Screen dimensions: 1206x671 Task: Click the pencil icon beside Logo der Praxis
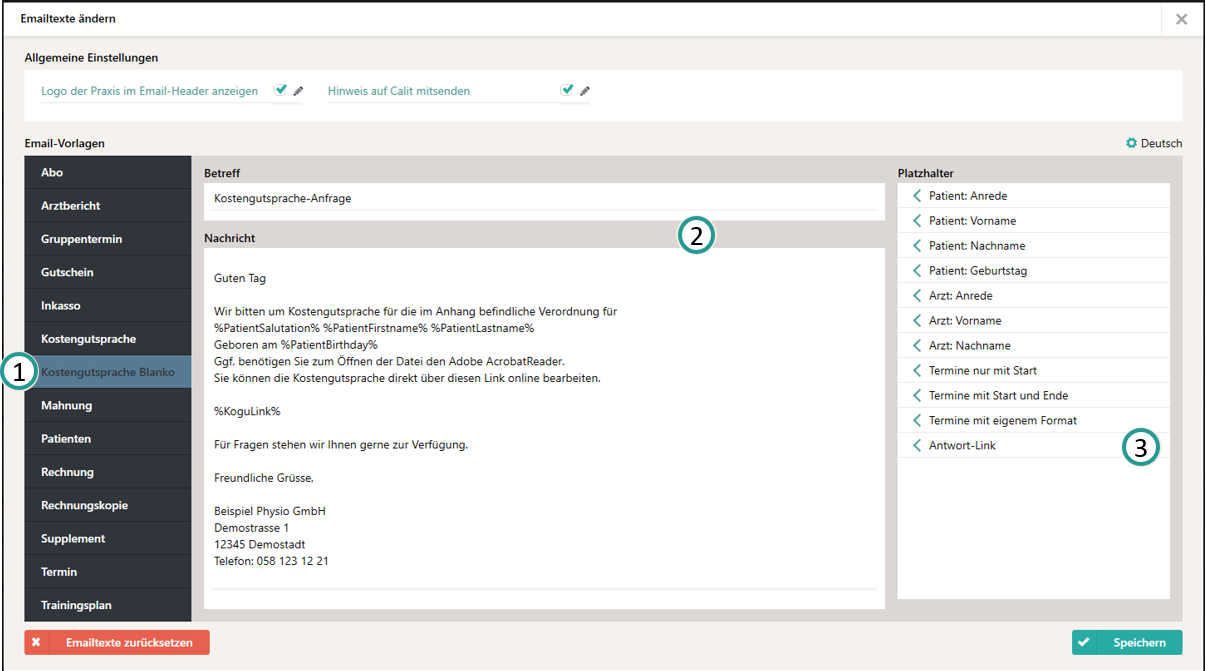point(298,91)
